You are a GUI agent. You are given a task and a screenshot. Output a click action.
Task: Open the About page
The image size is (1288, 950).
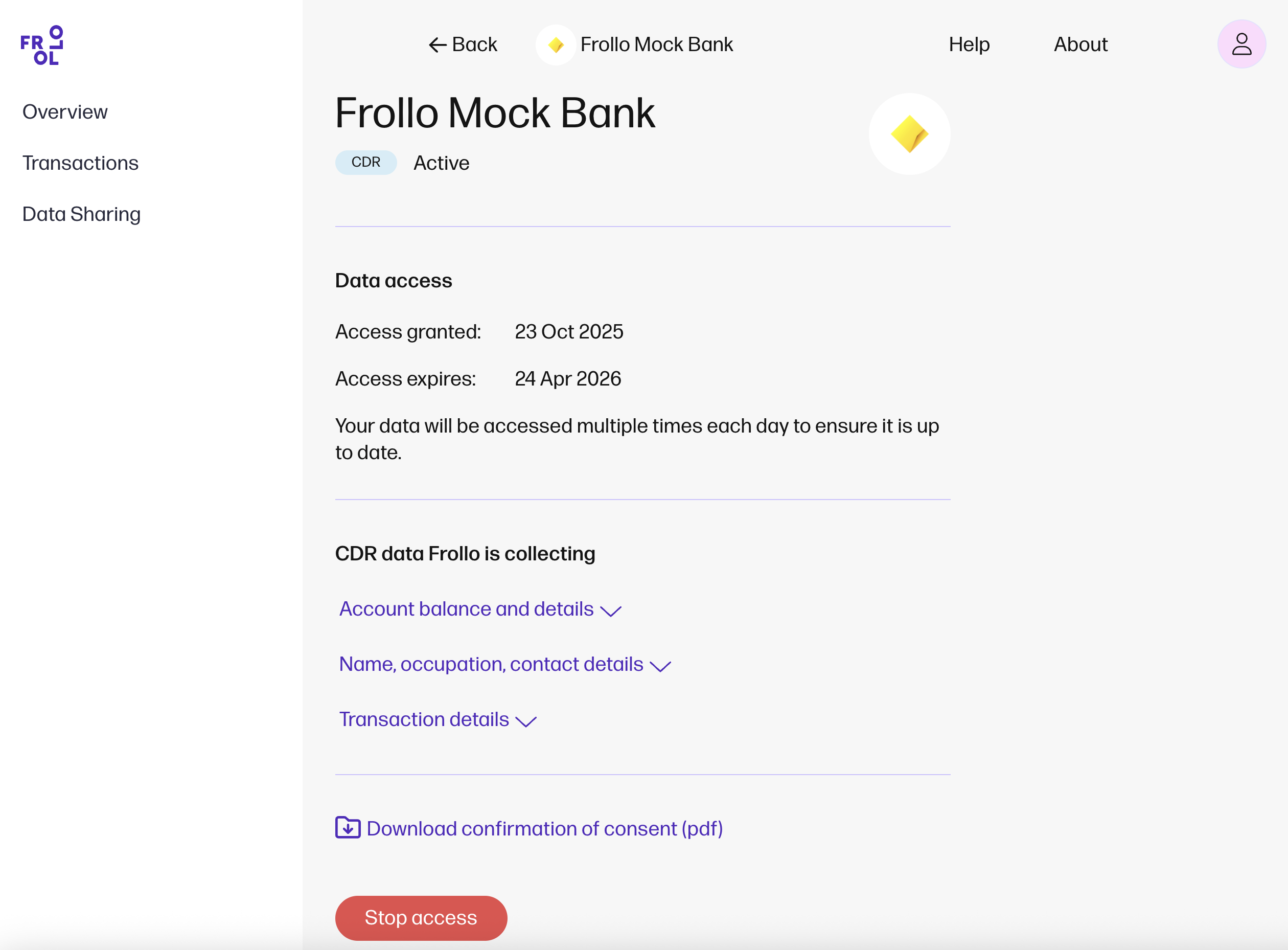[x=1080, y=44]
